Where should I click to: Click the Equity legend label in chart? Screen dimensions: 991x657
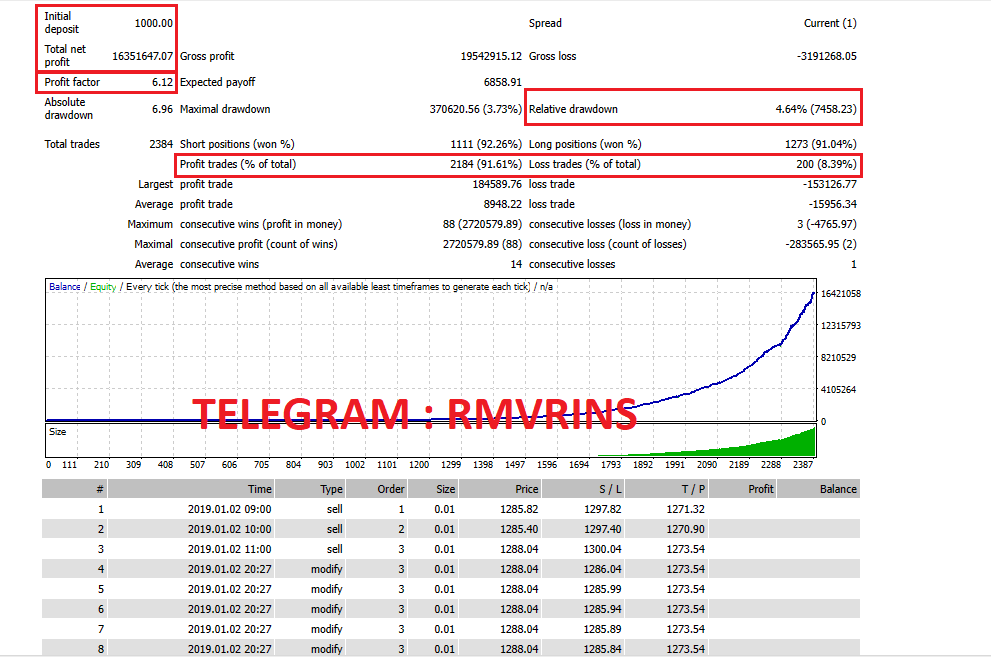(x=103, y=287)
